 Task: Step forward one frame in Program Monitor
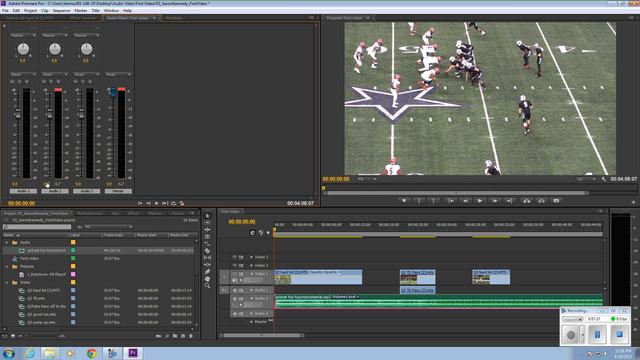[494, 200]
